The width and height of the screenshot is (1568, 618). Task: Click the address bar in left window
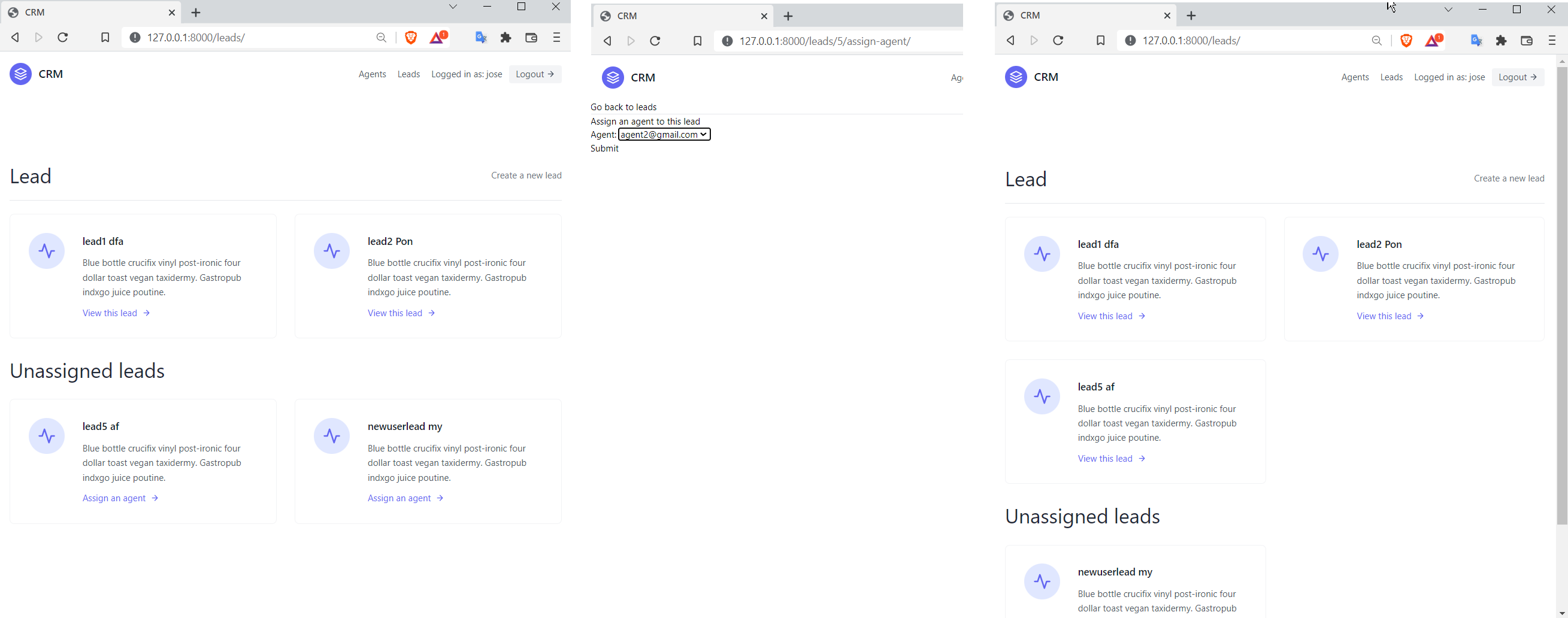coord(256,38)
